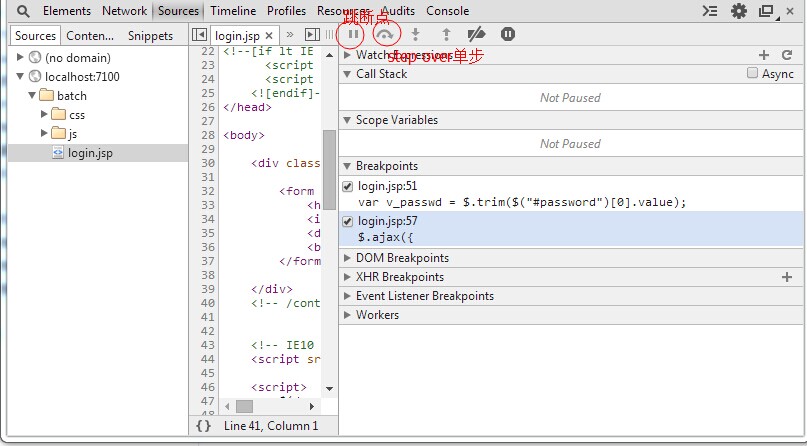Viewport: 807px width, 446px height.
Task: Show more open file tabs
Action: pos(290,34)
